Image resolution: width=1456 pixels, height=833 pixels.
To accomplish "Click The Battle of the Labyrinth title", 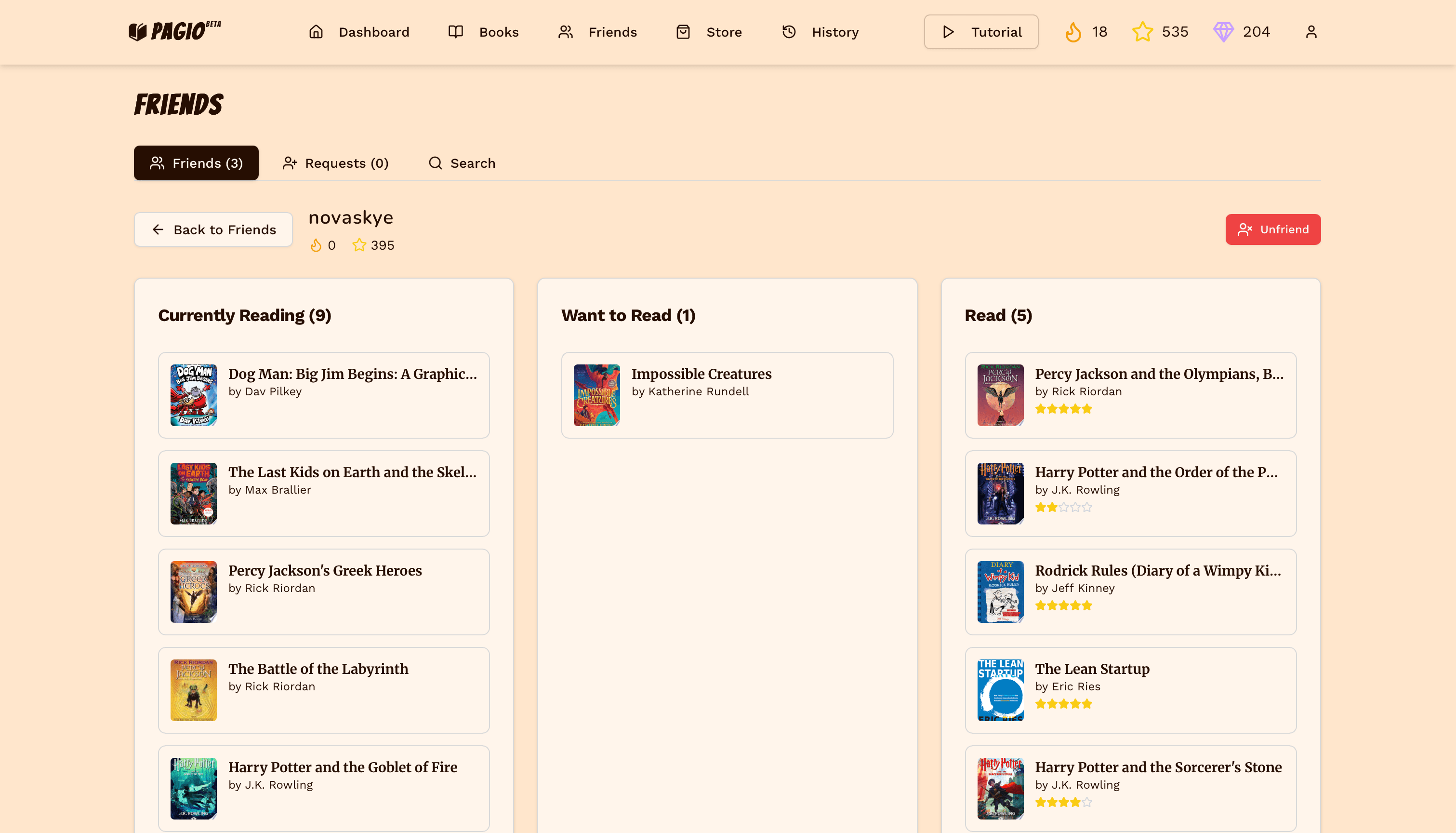I will pyautogui.click(x=318, y=669).
